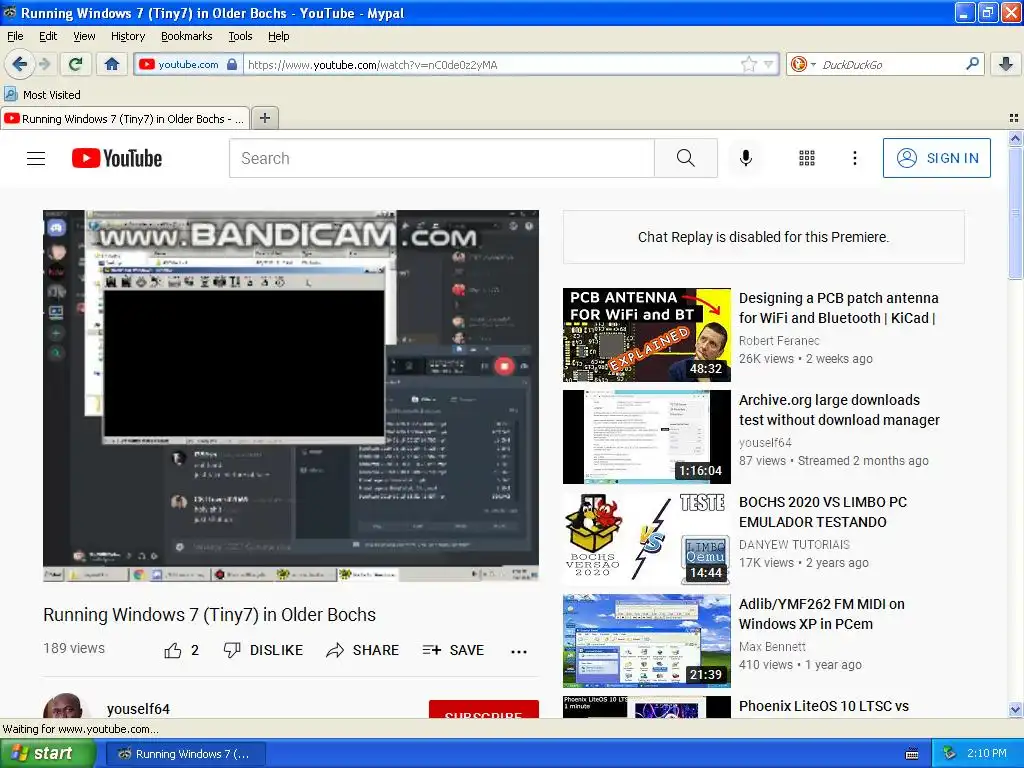Click scrollbar up arrow of page
This screenshot has width=1024, height=768.
tap(1015, 138)
